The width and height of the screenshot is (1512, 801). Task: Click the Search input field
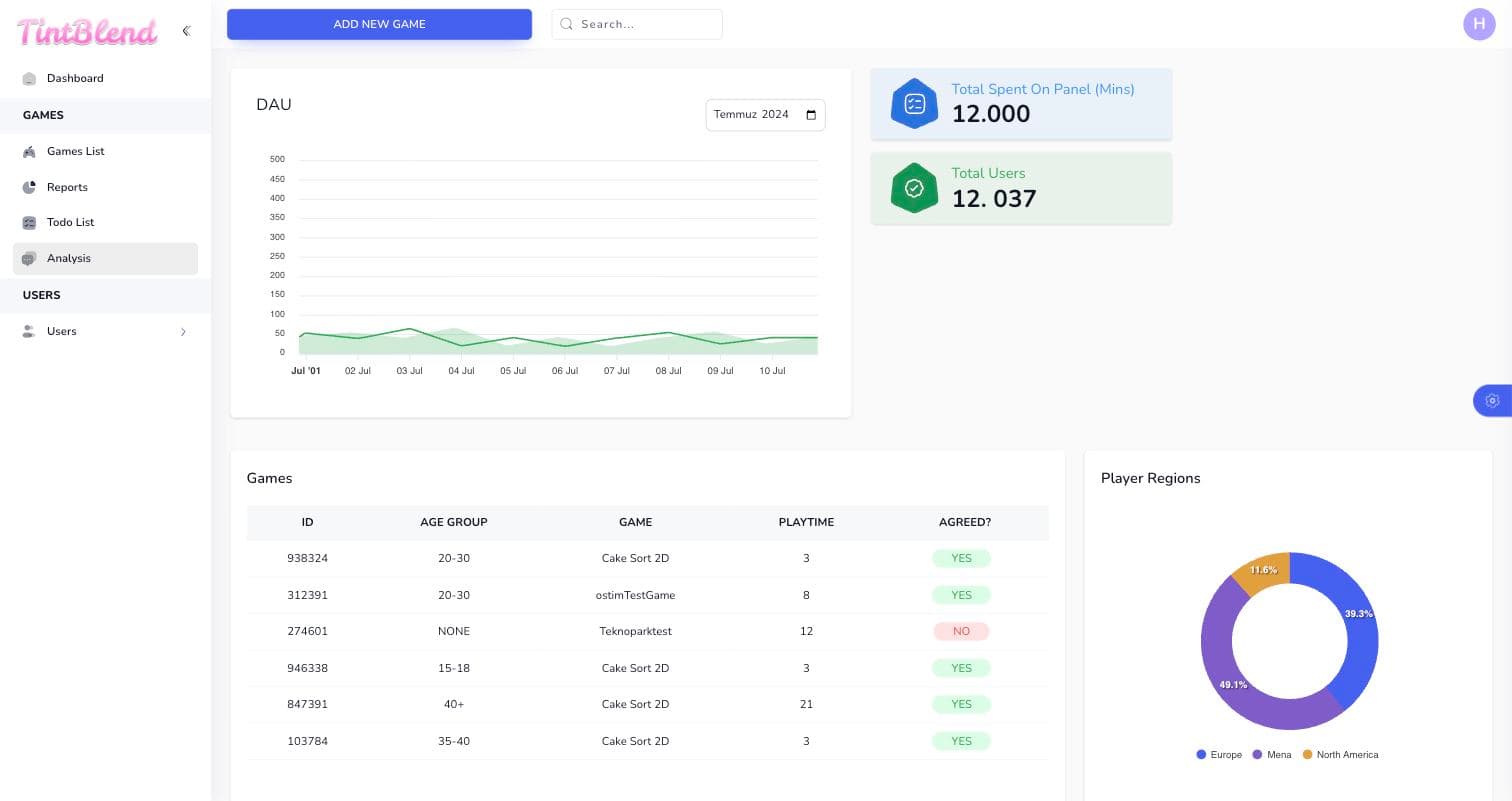[637, 24]
